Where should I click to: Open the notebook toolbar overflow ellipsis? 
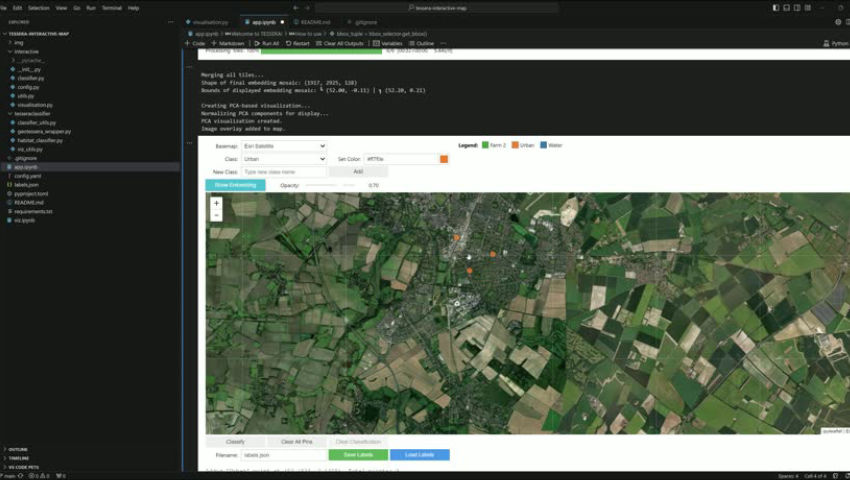[443, 43]
